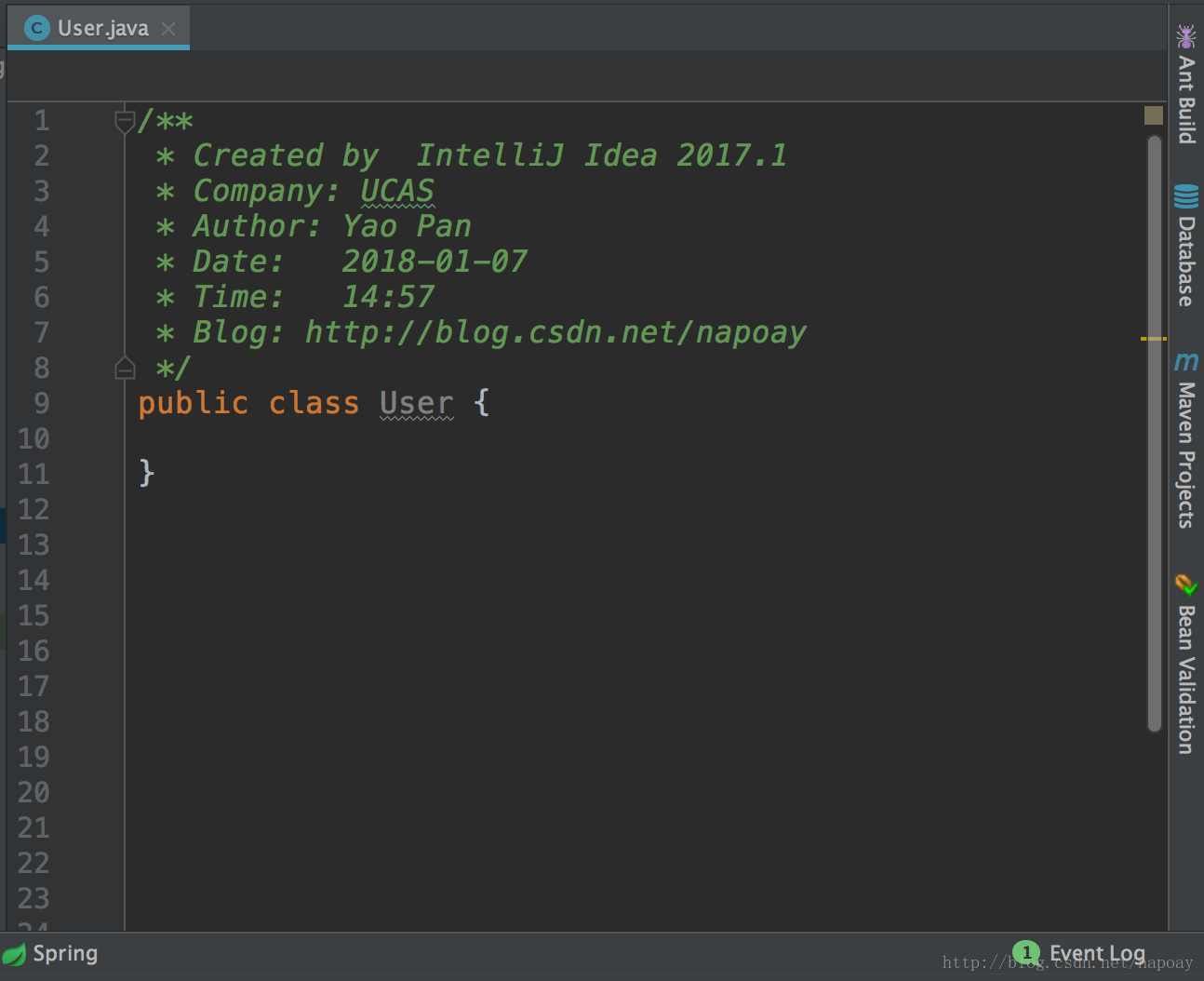Image resolution: width=1204 pixels, height=981 pixels.
Task: Switch to the User.java editor tab
Action: point(98,28)
